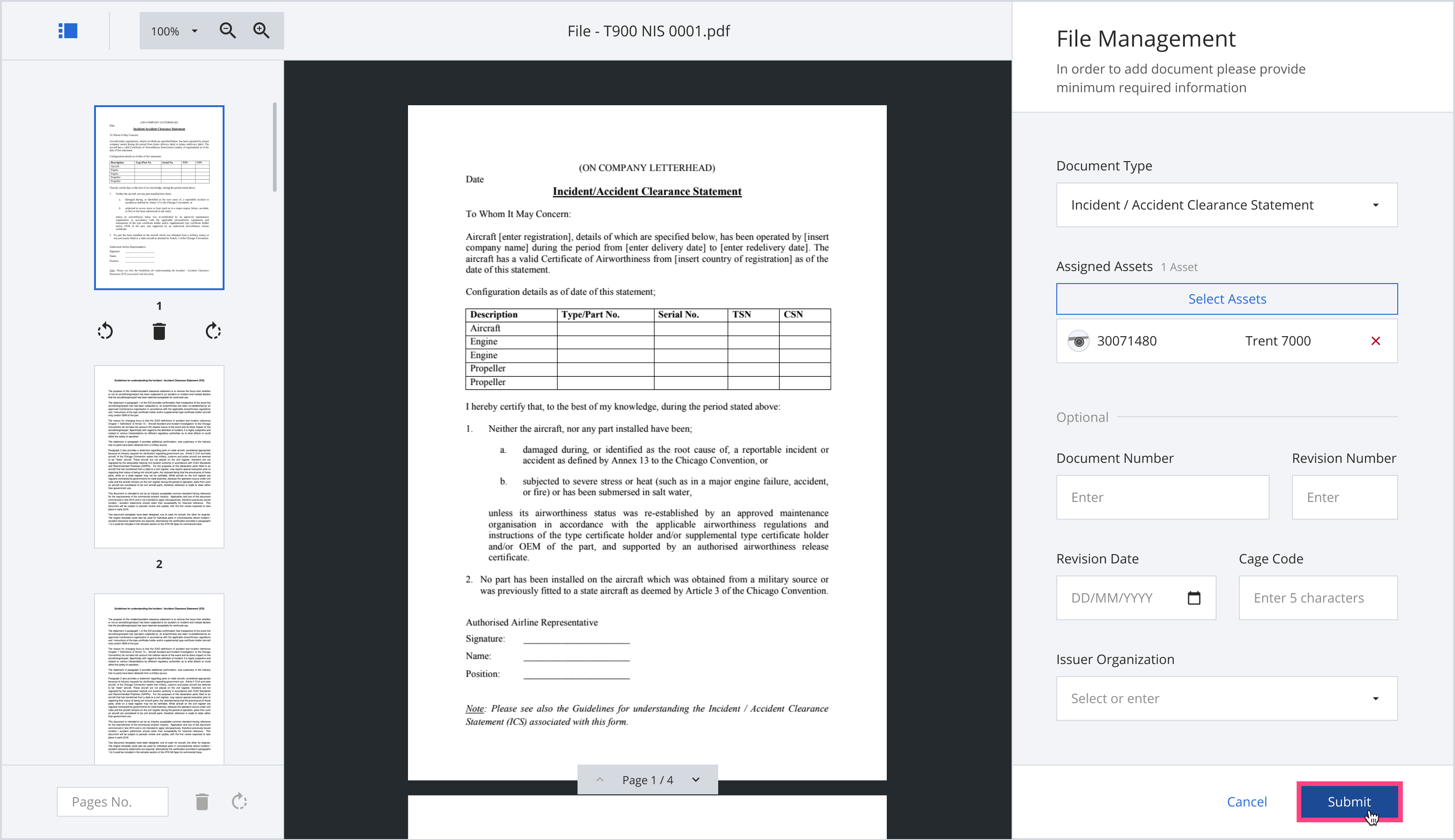Enter text in the Document Number field
Image resolution: width=1455 pixels, height=840 pixels.
click(1162, 497)
